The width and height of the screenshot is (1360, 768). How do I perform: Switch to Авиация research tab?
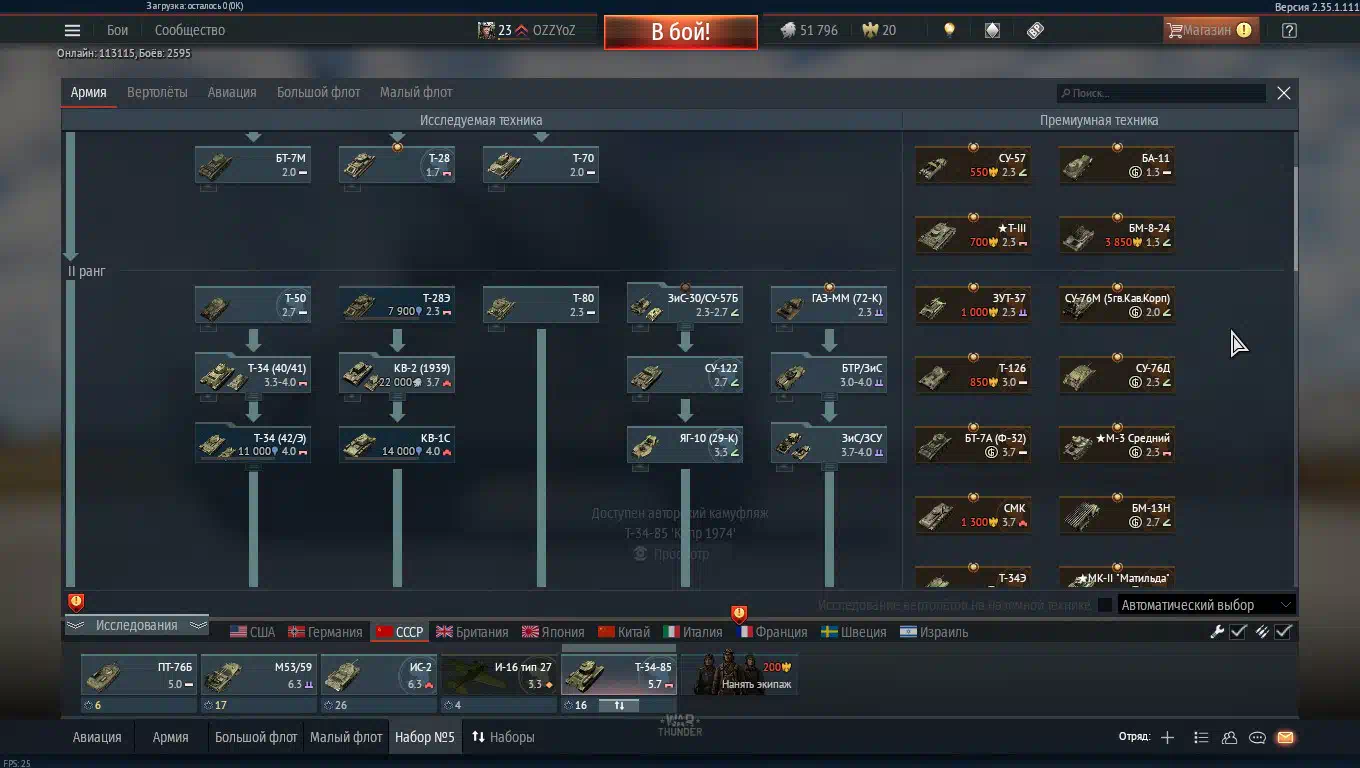(x=232, y=92)
